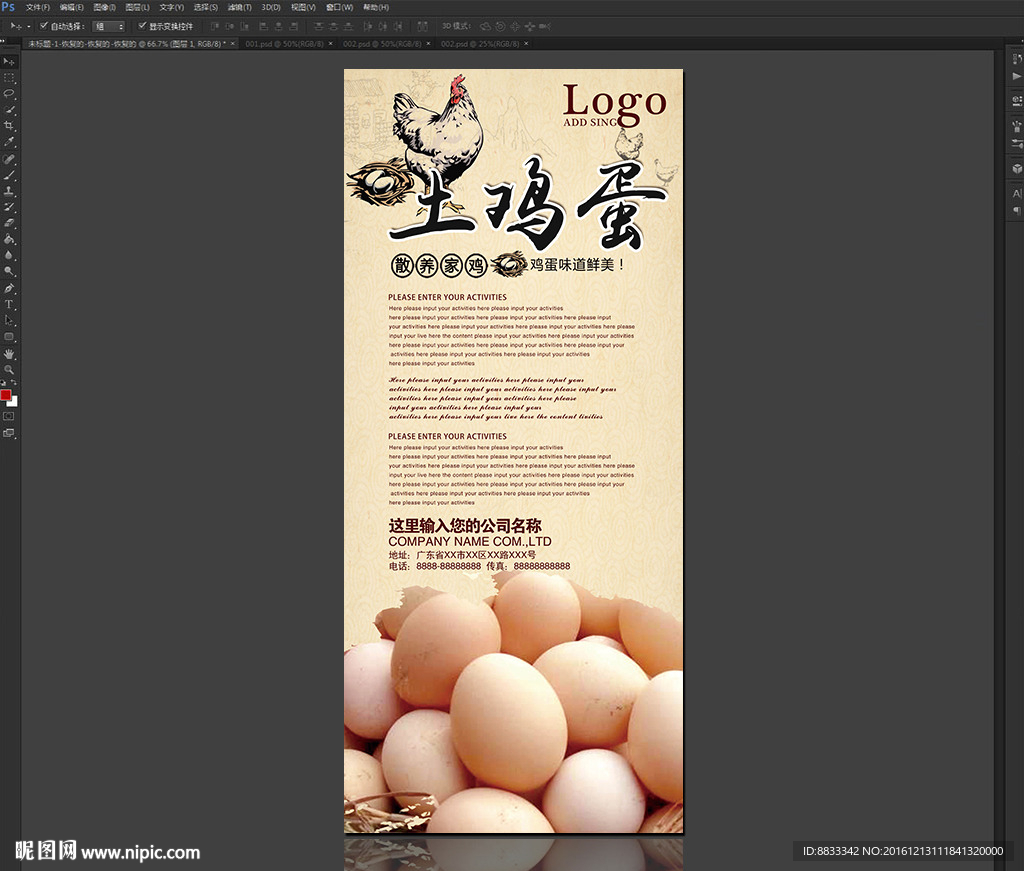This screenshot has height=871, width=1024.
Task: Open the 文字(Y) menu
Action: point(172,7)
